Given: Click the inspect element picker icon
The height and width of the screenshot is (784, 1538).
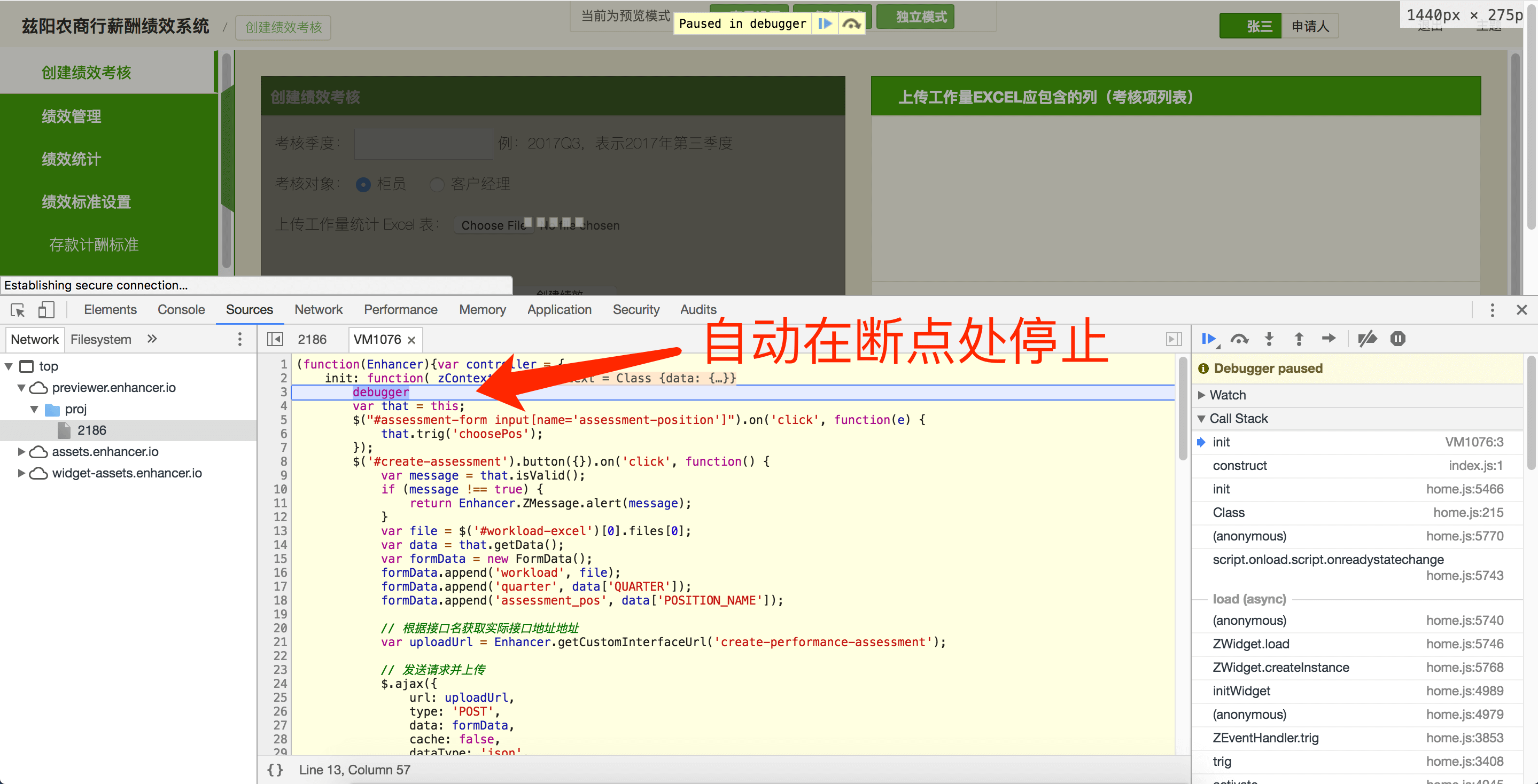Looking at the screenshot, I should (x=17, y=310).
